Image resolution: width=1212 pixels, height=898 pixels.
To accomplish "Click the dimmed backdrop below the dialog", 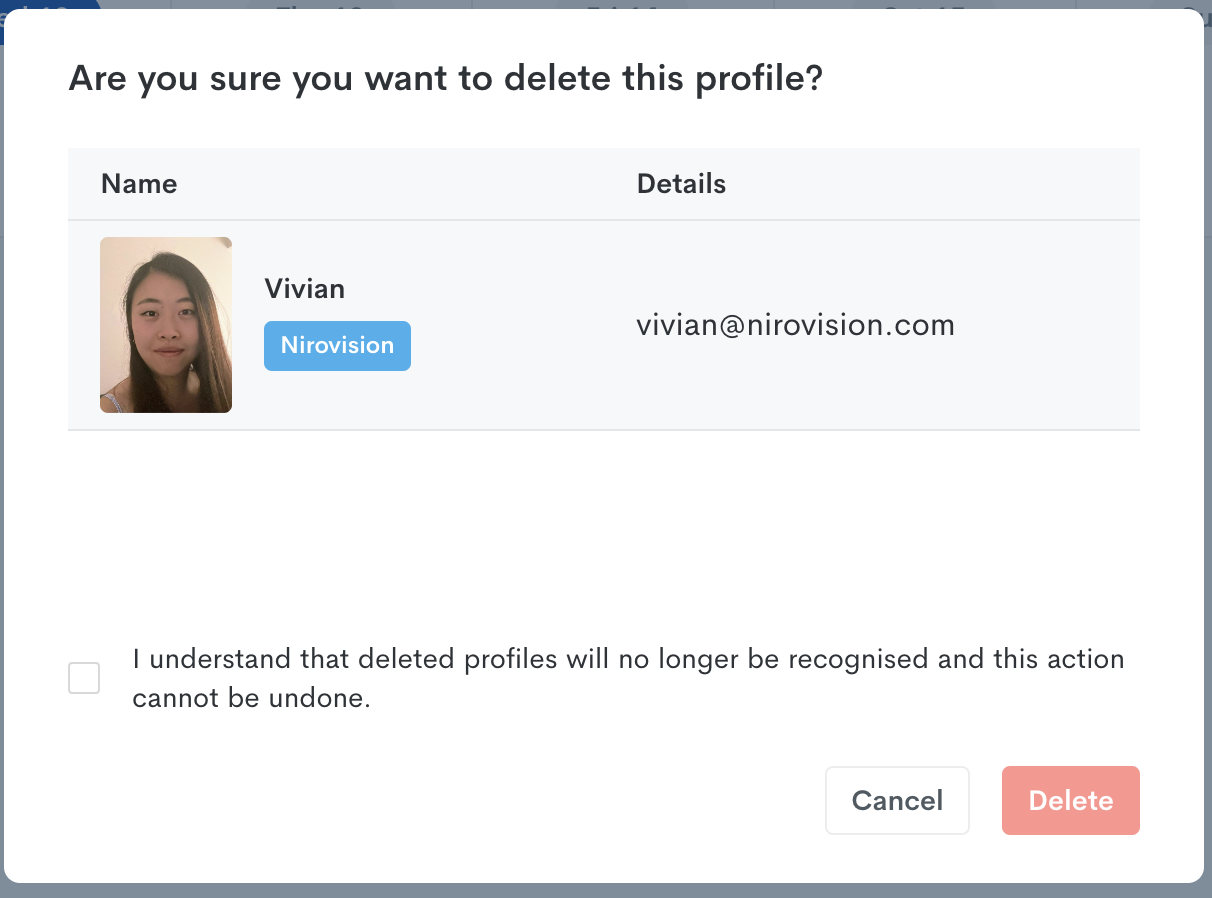I will (606, 891).
